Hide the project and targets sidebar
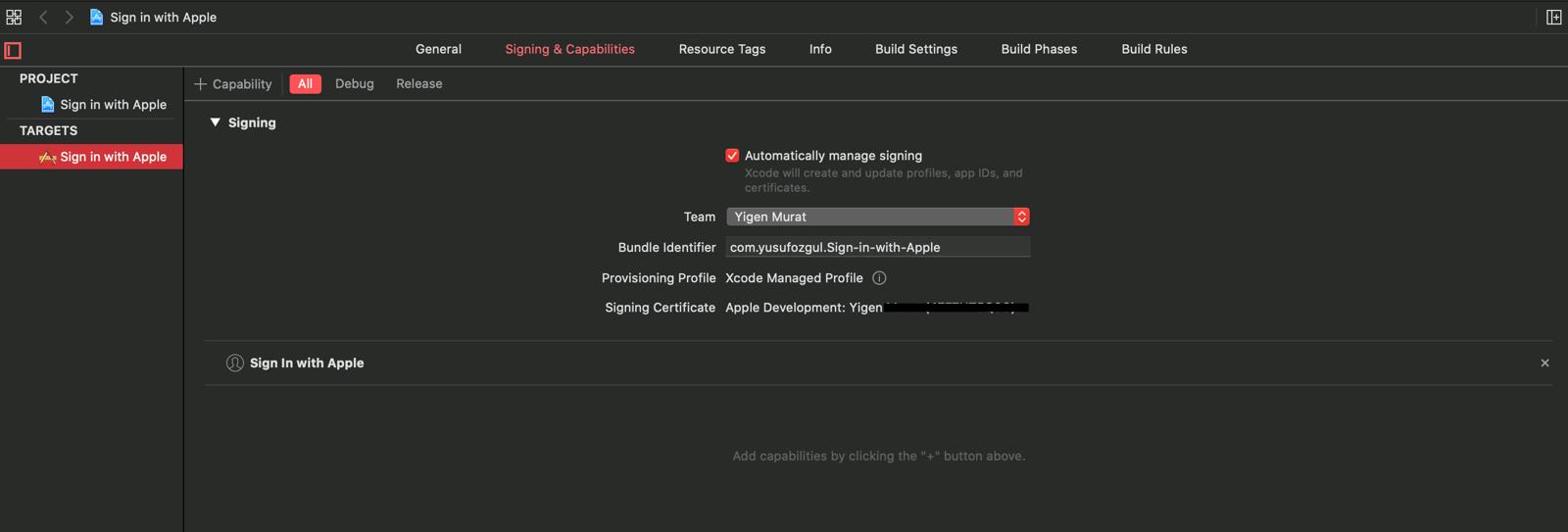 click(x=13, y=50)
